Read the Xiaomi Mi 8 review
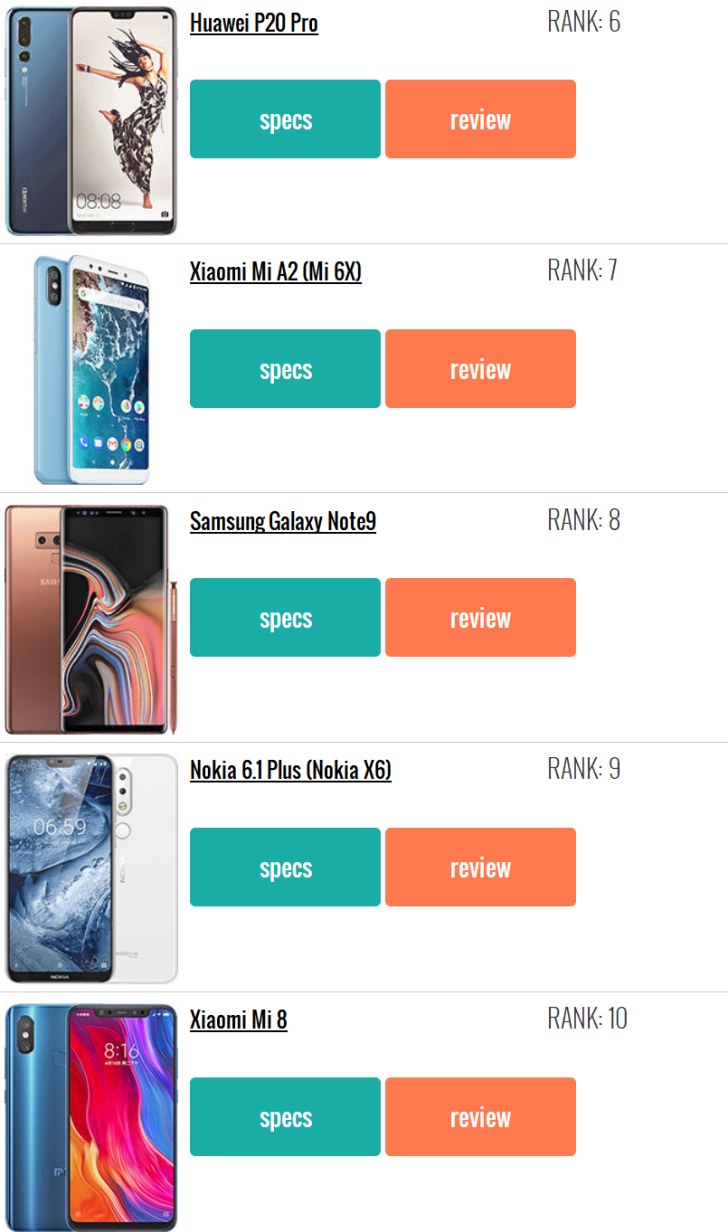728x1232 pixels. [x=480, y=1117]
